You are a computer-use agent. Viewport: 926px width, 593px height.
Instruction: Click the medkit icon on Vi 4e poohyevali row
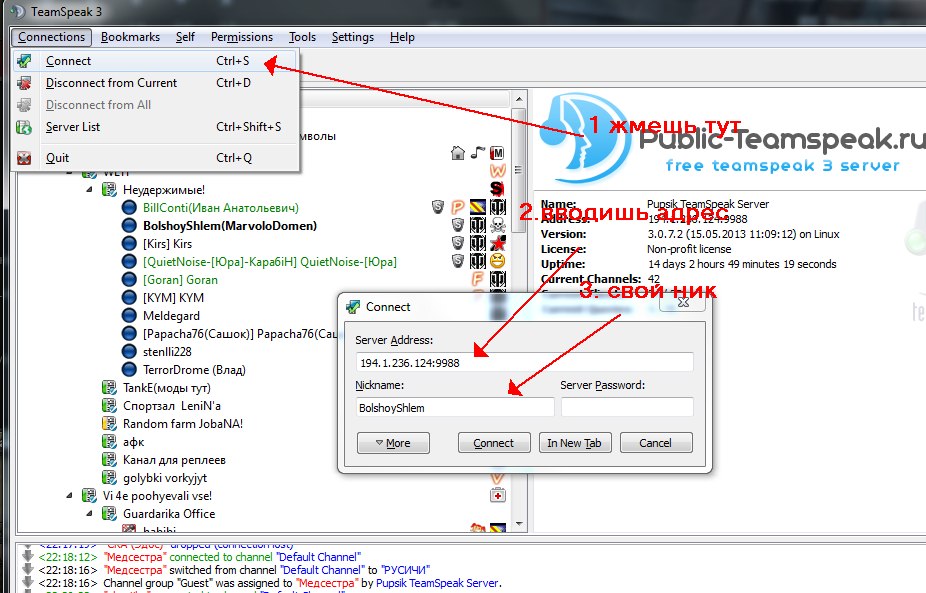tap(498, 496)
